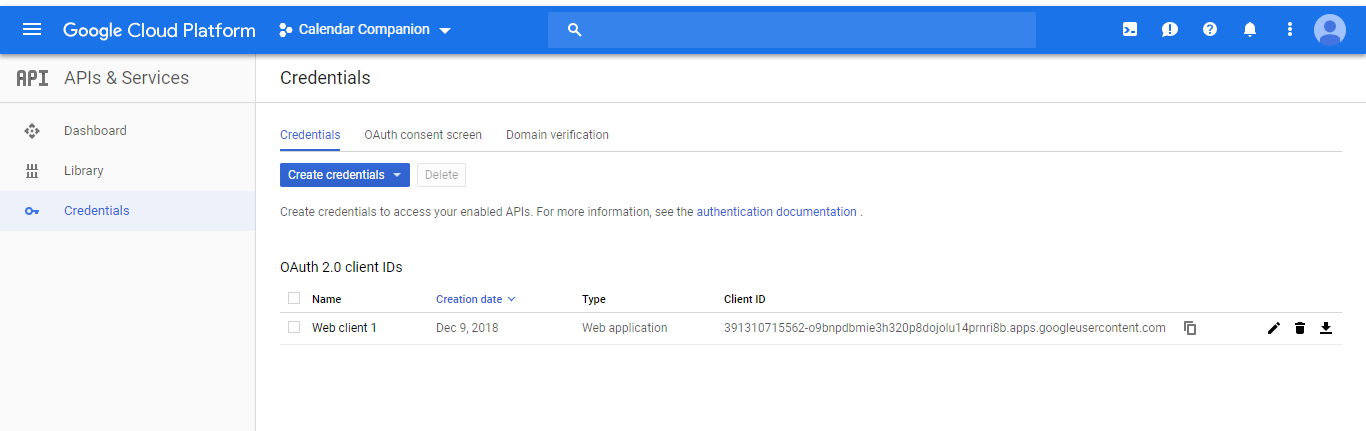Expand the Calendar Companion project selector
This screenshot has width=1366, height=431.
point(365,30)
